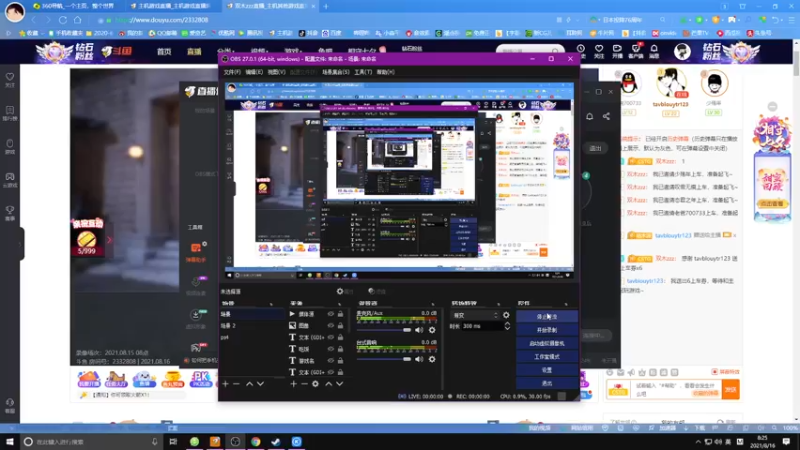Open settings gear for 台式音响 mixer channel
This screenshot has height=450, width=800.
(432, 359)
